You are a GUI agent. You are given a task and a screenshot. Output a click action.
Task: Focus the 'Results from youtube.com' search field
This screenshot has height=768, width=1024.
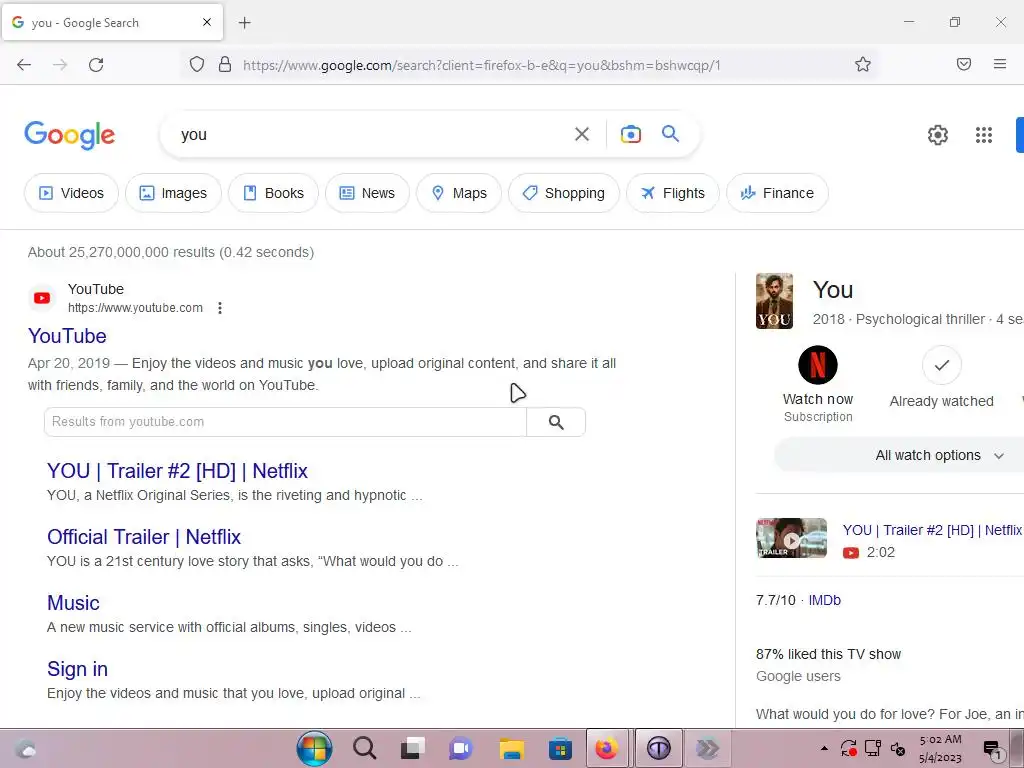[285, 422]
